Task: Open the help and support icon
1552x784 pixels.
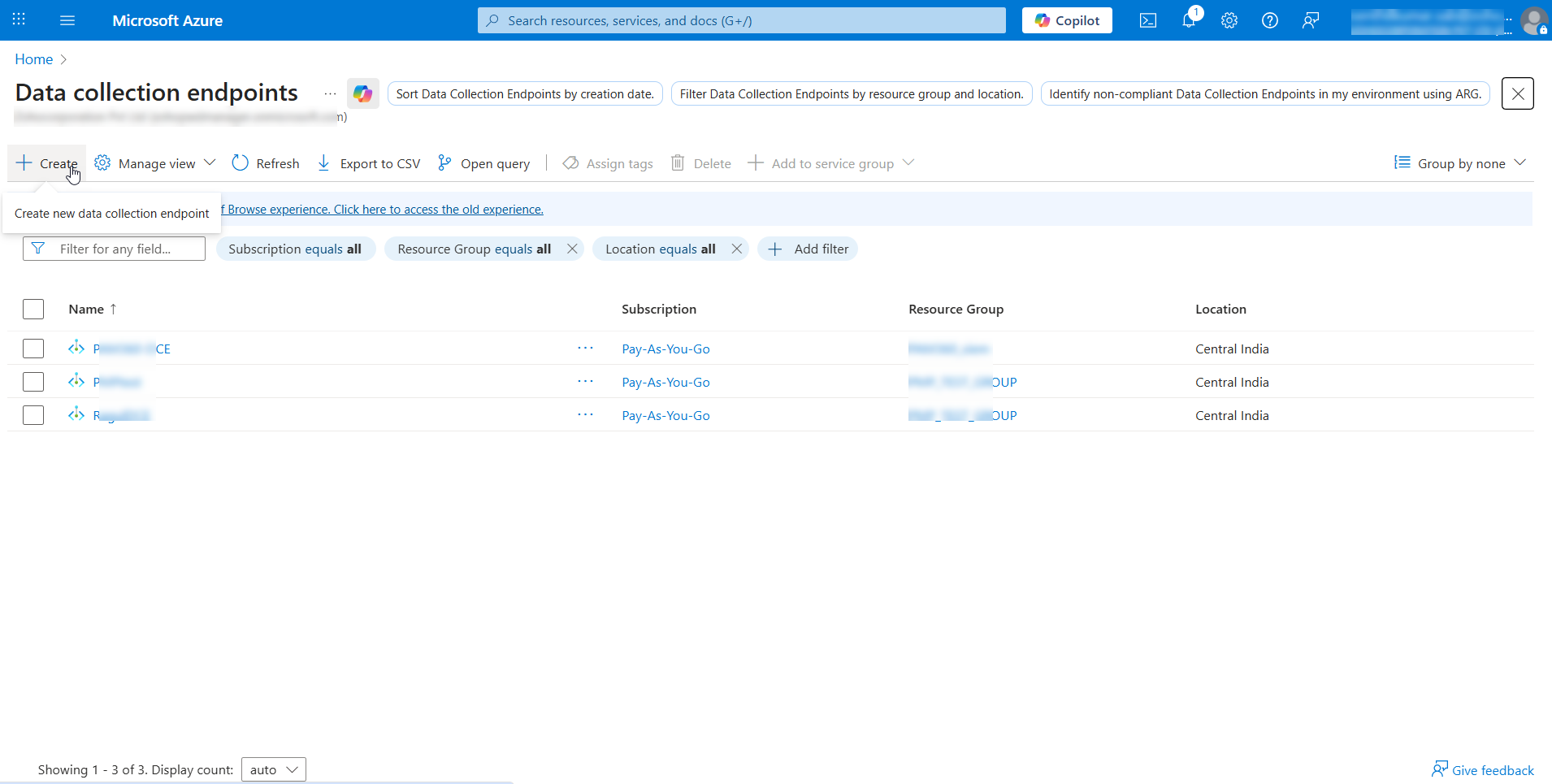Action: click(x=1269, y=20)
